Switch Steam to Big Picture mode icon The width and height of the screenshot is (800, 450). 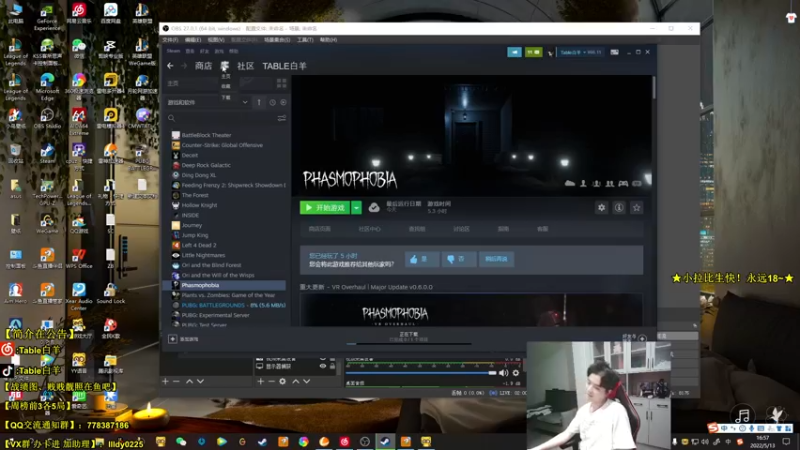[614, 52]
